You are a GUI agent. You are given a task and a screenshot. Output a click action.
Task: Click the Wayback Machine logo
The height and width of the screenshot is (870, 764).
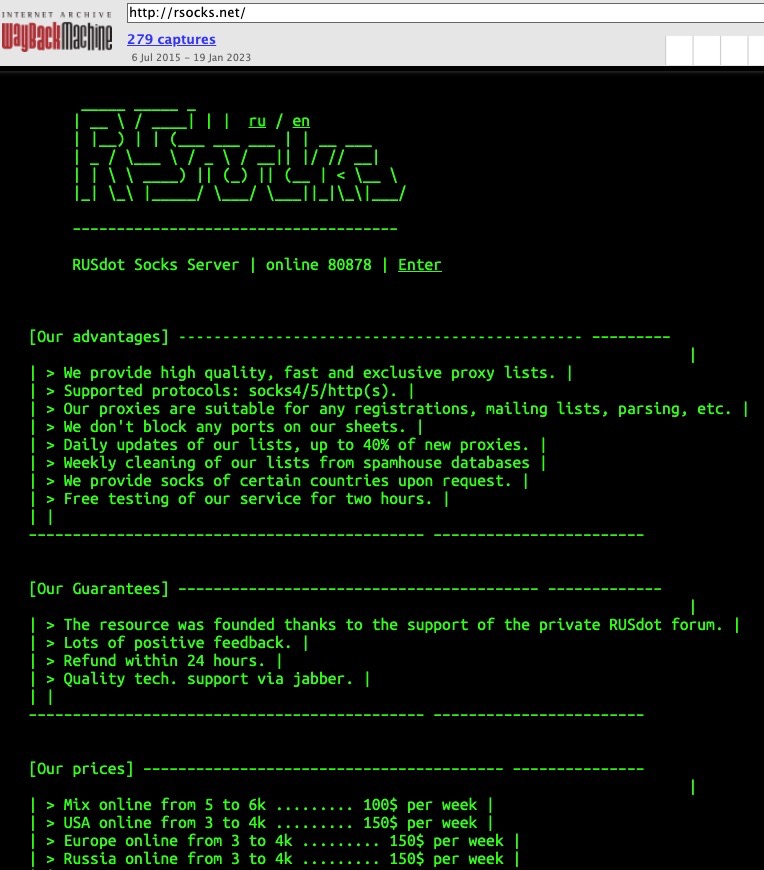tap(57, 38)
